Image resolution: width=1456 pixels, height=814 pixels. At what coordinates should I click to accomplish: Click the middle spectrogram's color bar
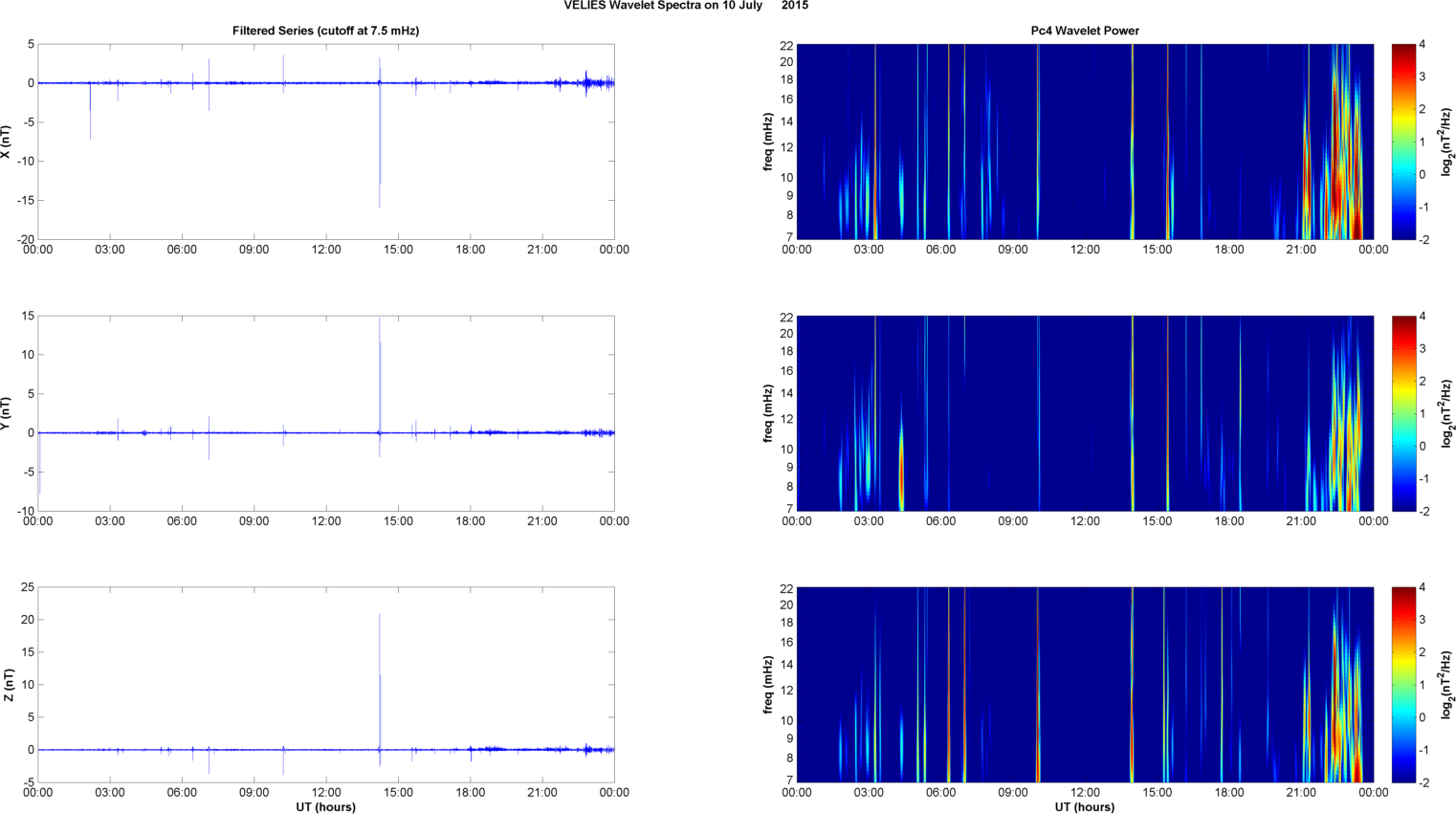1402,413
